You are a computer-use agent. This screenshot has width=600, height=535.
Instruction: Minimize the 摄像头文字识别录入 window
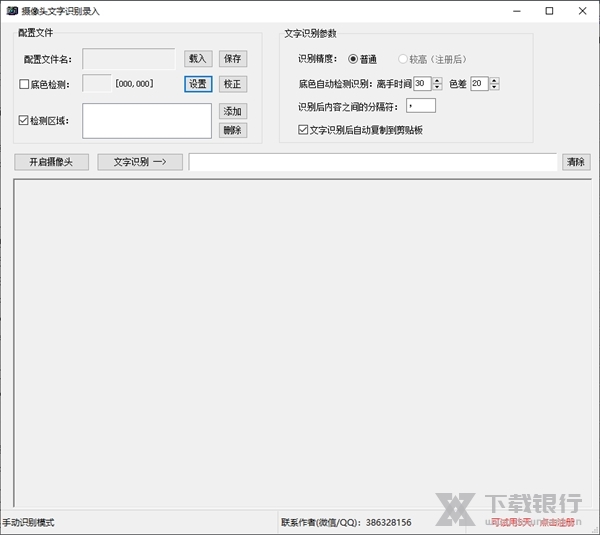point(517,11)
